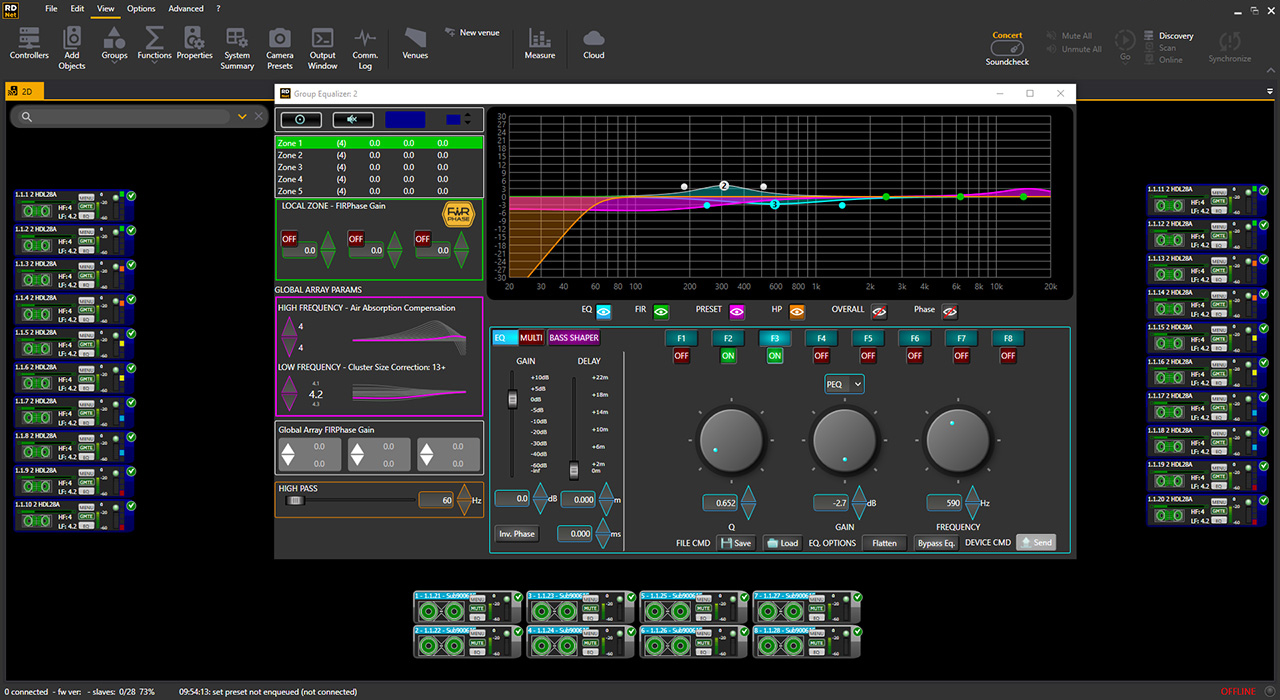Screen dimensions: 1280x700
Task: Open the System Summary tool
Action: click(237, 46)
